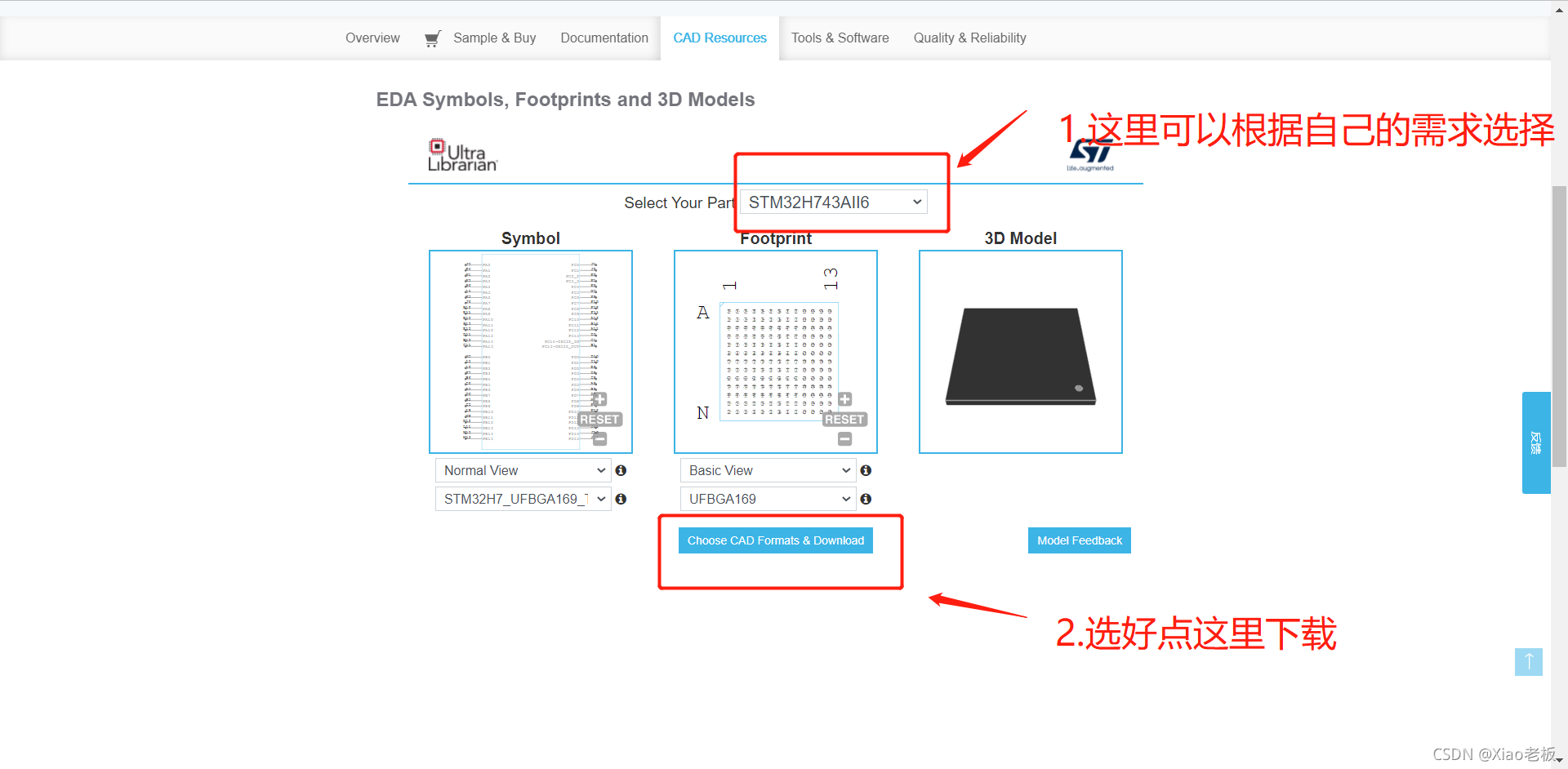This screenshot has height=769, width=1568.
Task: Reset the Footprint preview view
Action: click(844, 419)
